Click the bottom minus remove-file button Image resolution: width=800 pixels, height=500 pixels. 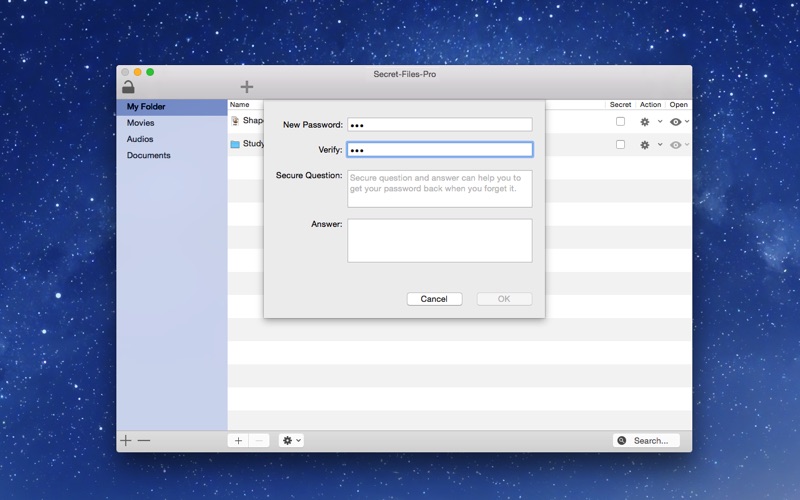pos(259,441)
